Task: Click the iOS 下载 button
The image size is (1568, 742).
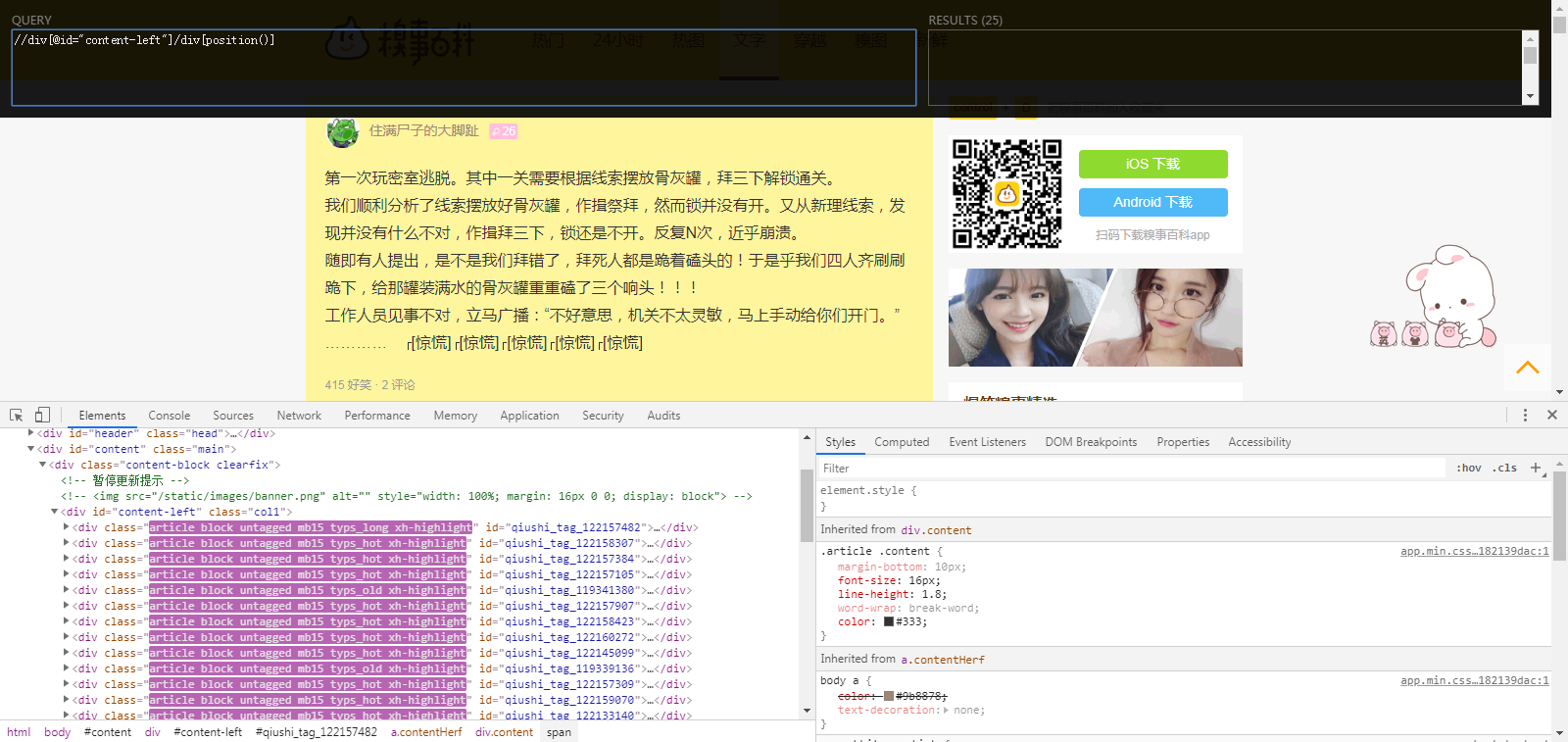Action: pos(1152,164)
